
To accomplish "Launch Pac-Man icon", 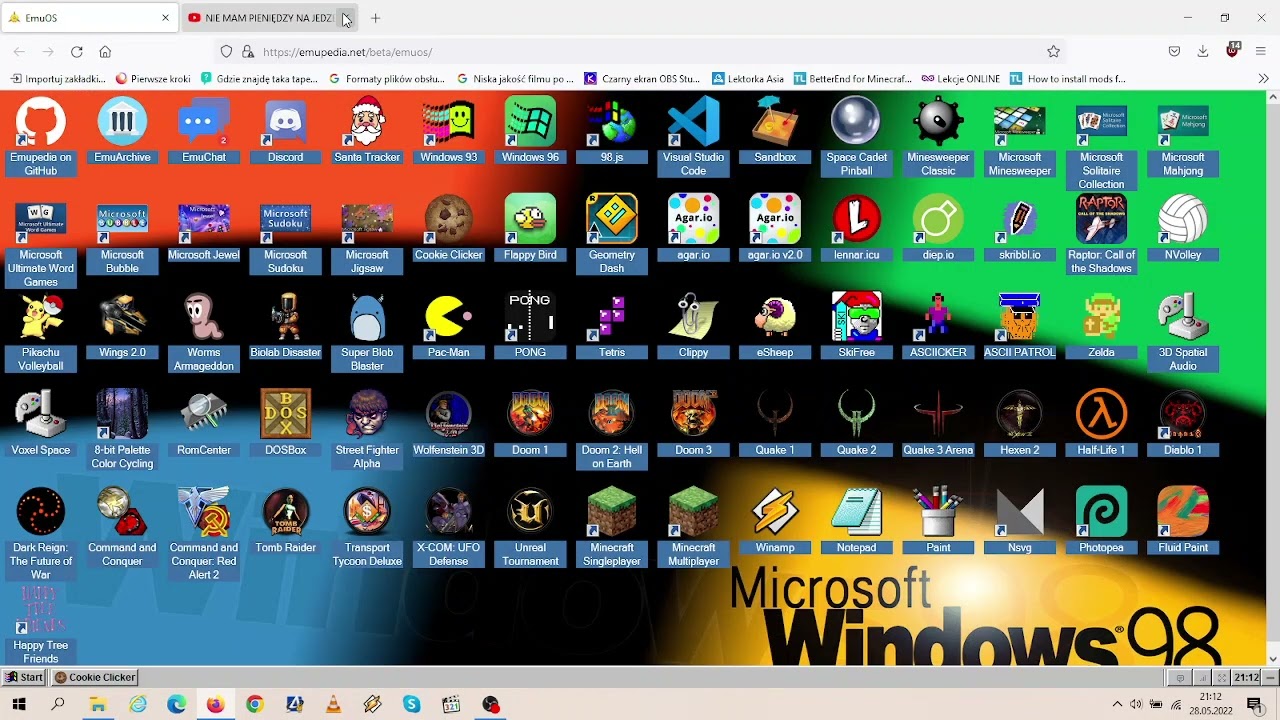I will 448,326.
